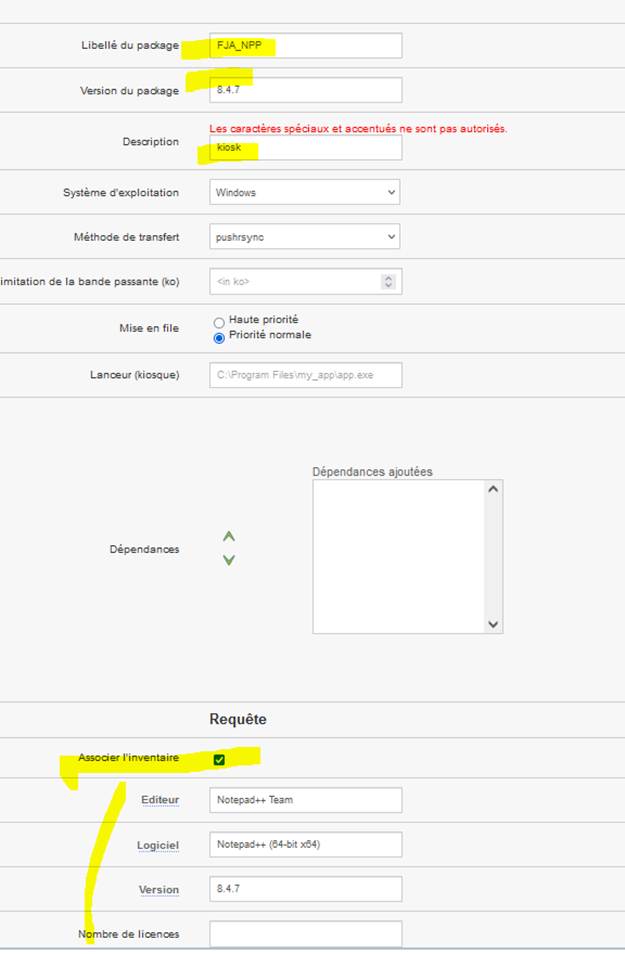Click the green up arrow for dependencies
This screenshot has height=954, width=625.
point(229,537)
